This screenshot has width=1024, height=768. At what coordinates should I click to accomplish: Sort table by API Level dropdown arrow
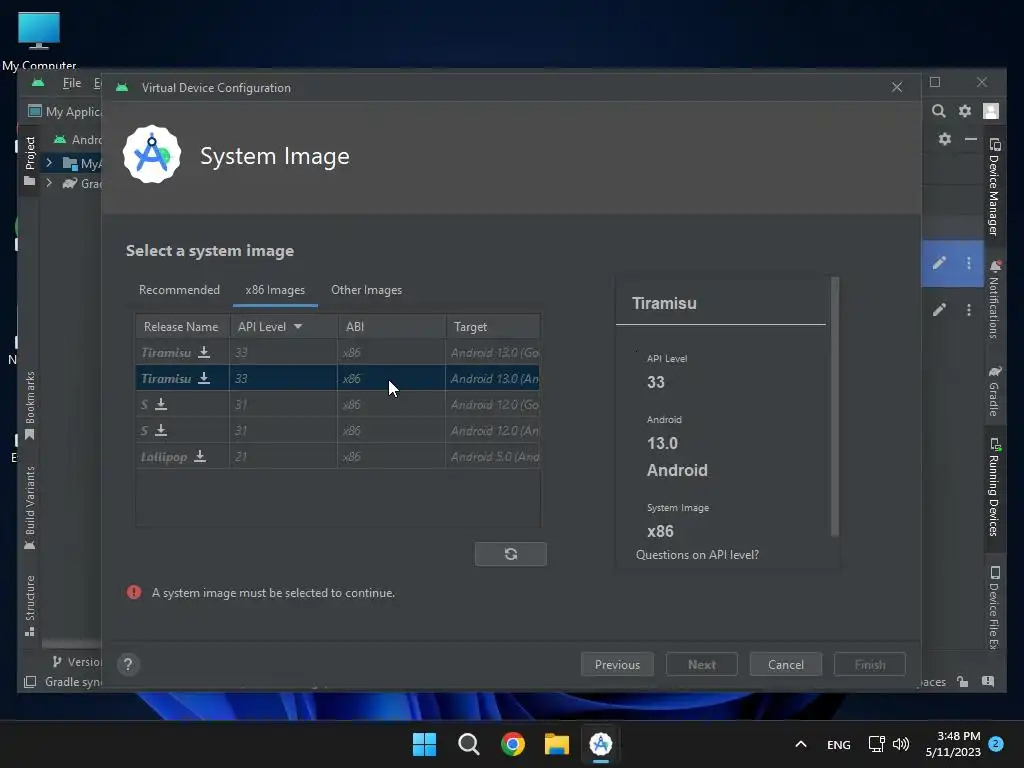(x=298, y=326)
